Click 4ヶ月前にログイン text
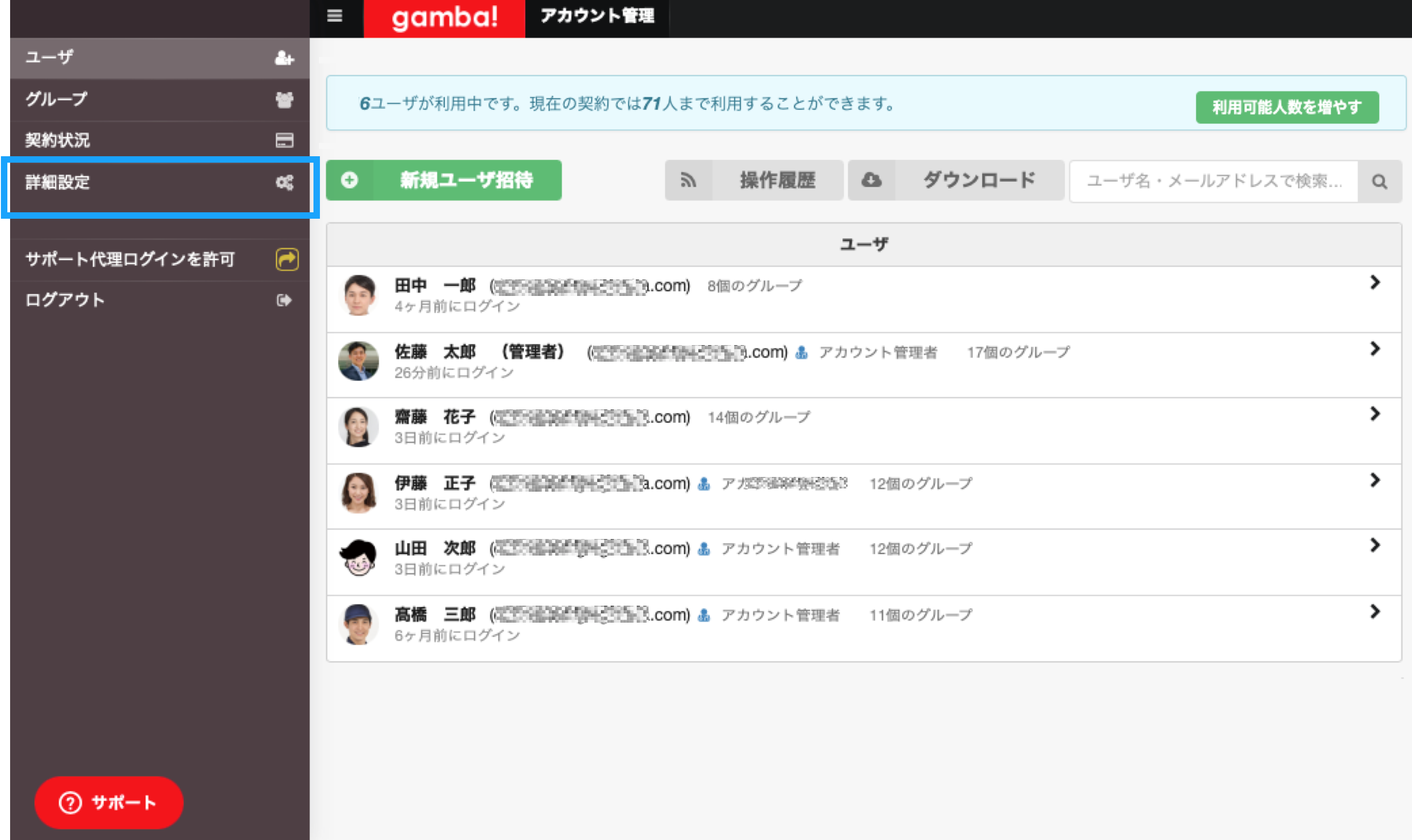This screenshot has height=840, width=1412. [457, 306]
